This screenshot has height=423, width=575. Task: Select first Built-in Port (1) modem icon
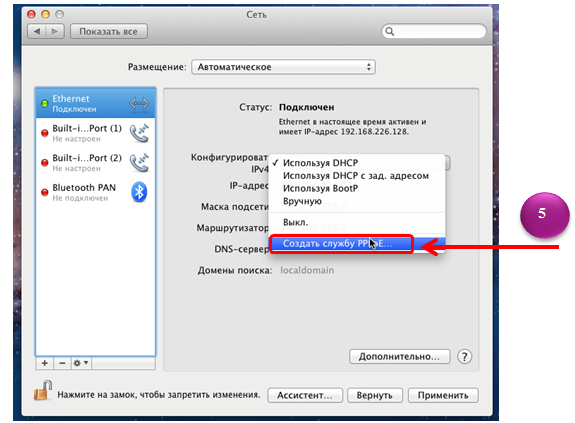pyautogui.click(x=139, y=133)
